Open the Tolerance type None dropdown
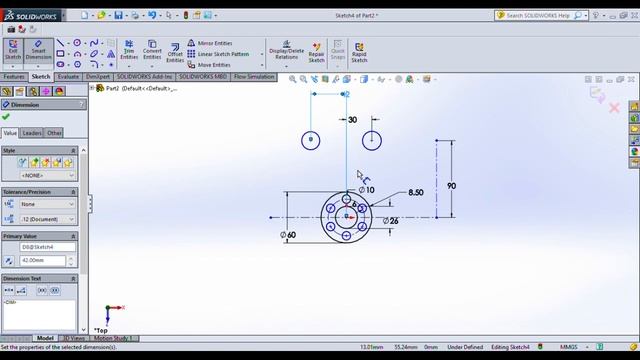The height and width of the screenshot is (360, 640). tap(48, 204)
